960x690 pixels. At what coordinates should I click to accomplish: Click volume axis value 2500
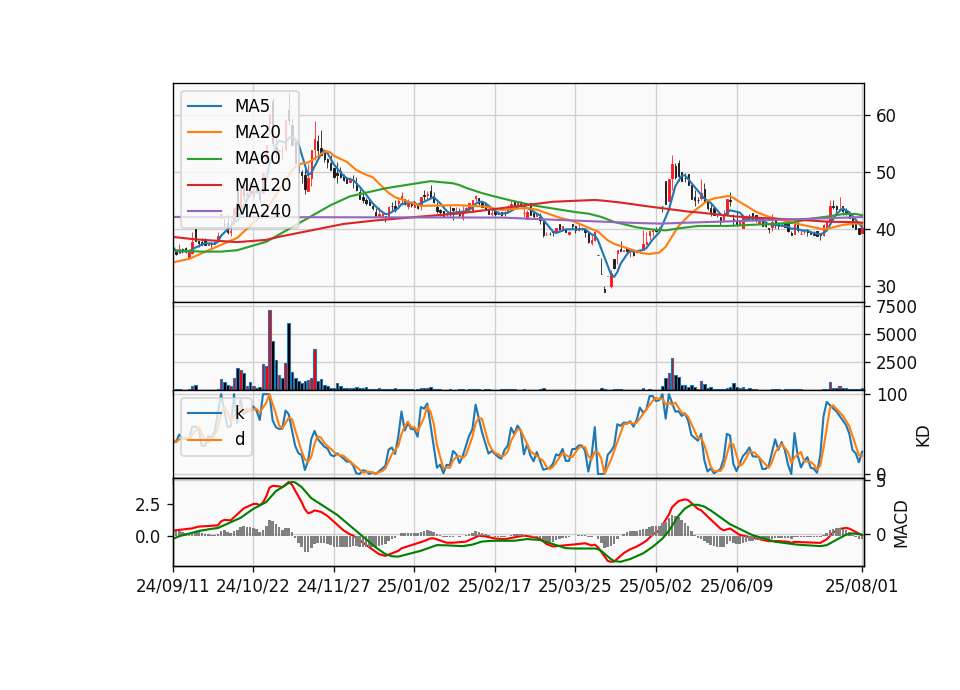[x=896, y=363]
